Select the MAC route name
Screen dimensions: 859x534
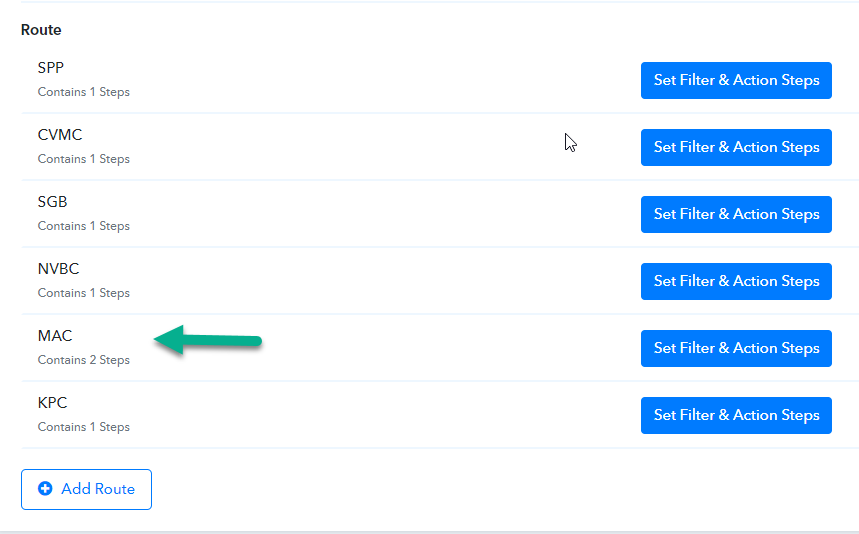coord(55,336)
